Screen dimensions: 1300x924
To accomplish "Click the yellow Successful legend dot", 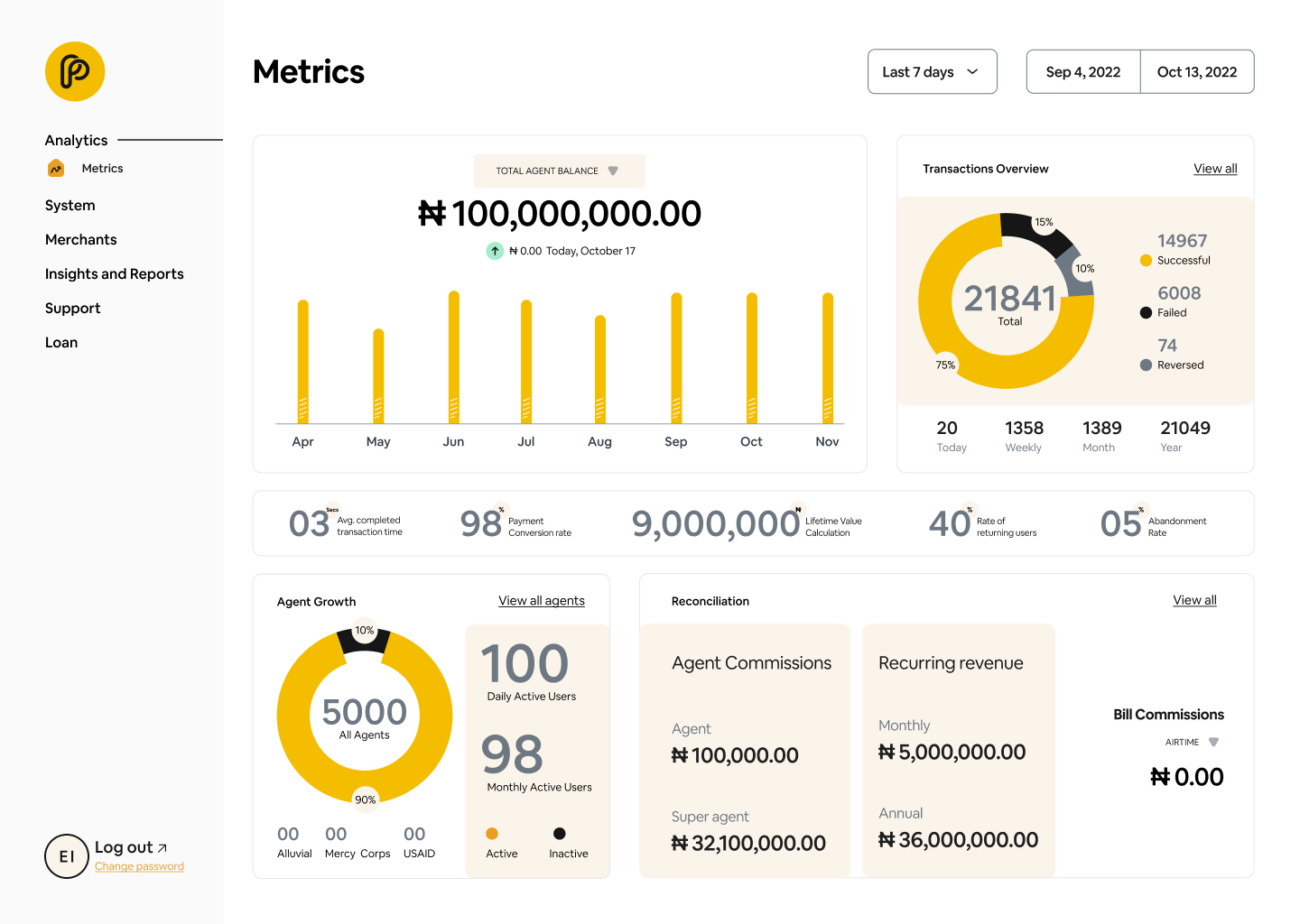I will click(x=1146, y=261).
